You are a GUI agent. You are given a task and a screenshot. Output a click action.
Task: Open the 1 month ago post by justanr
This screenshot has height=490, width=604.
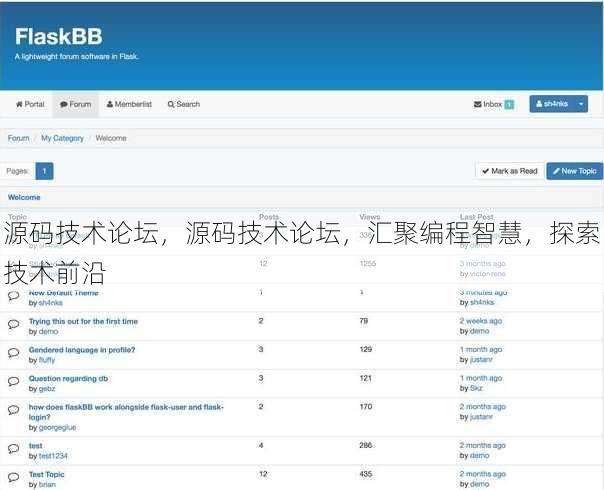[x=481, y=349]
